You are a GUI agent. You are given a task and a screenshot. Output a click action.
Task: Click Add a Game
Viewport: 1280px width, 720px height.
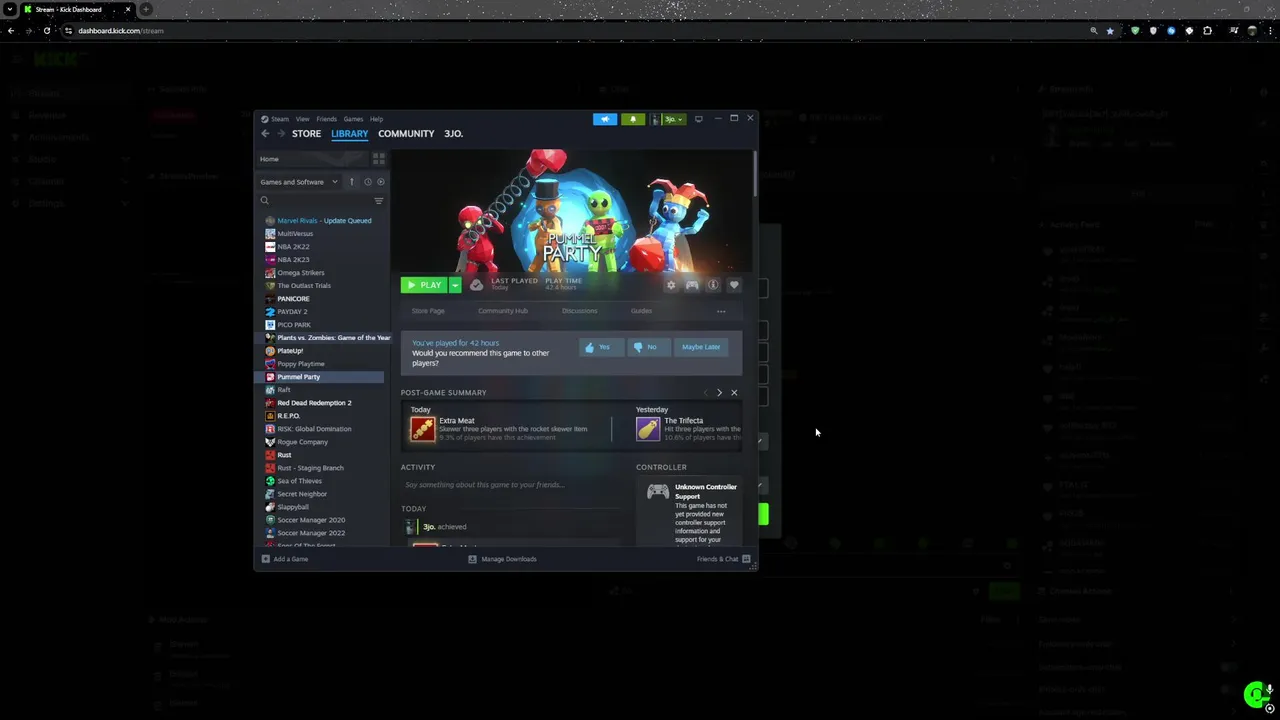tap(285, 559)
